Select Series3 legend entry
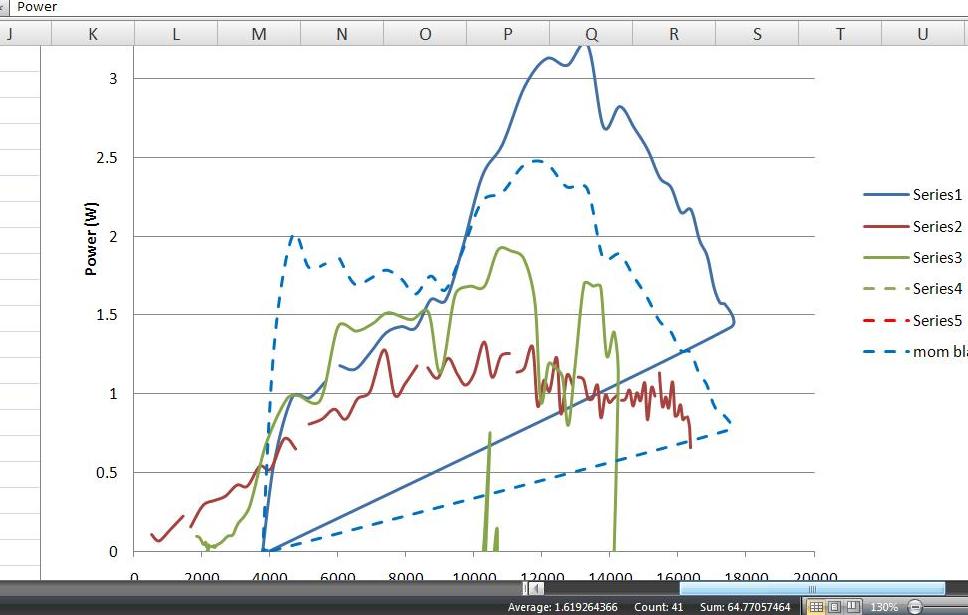 pyautogui.click(x=912, y=257)
